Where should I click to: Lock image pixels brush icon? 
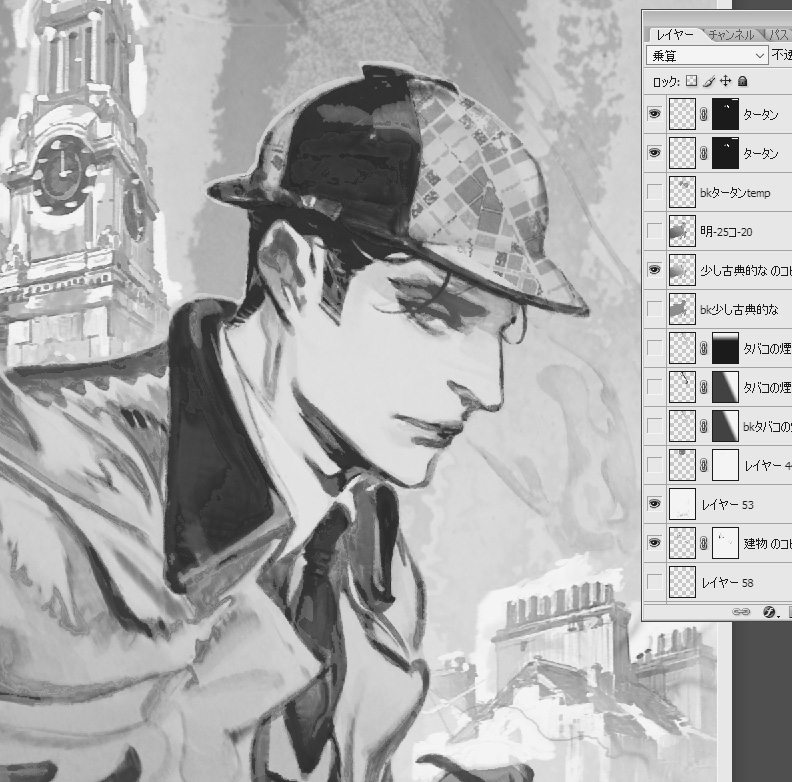[x=709, y=81]
